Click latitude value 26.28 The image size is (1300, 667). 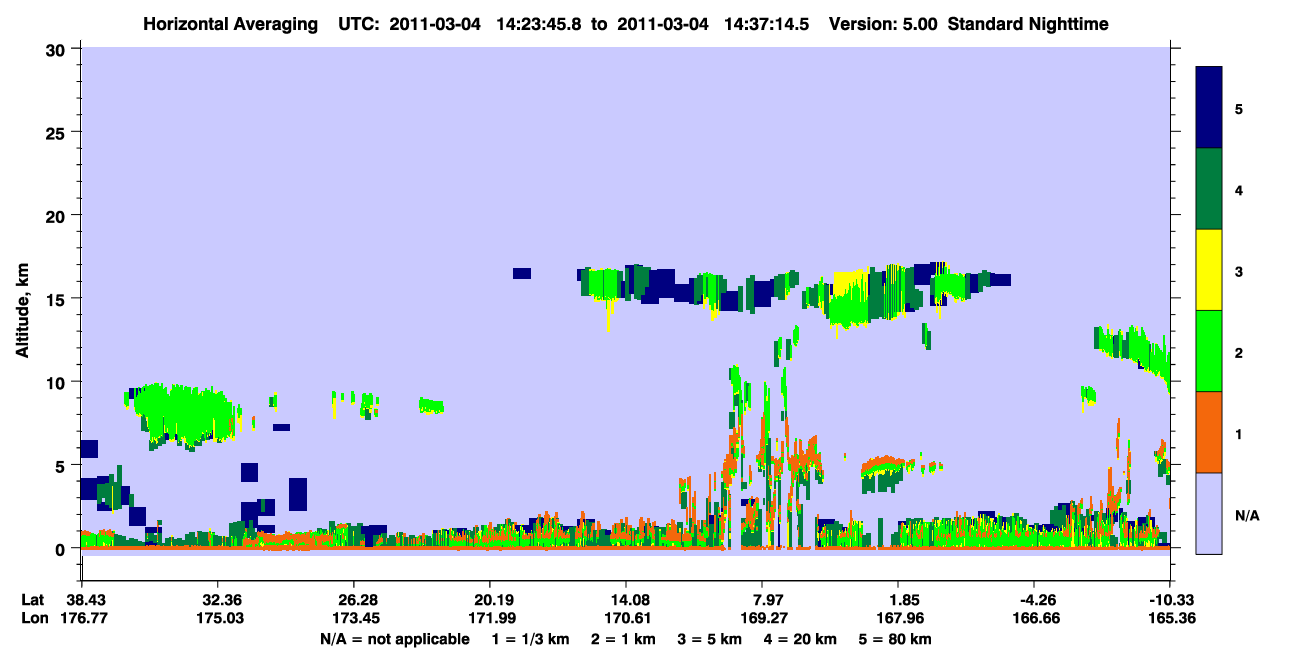[x=353, y=600]
